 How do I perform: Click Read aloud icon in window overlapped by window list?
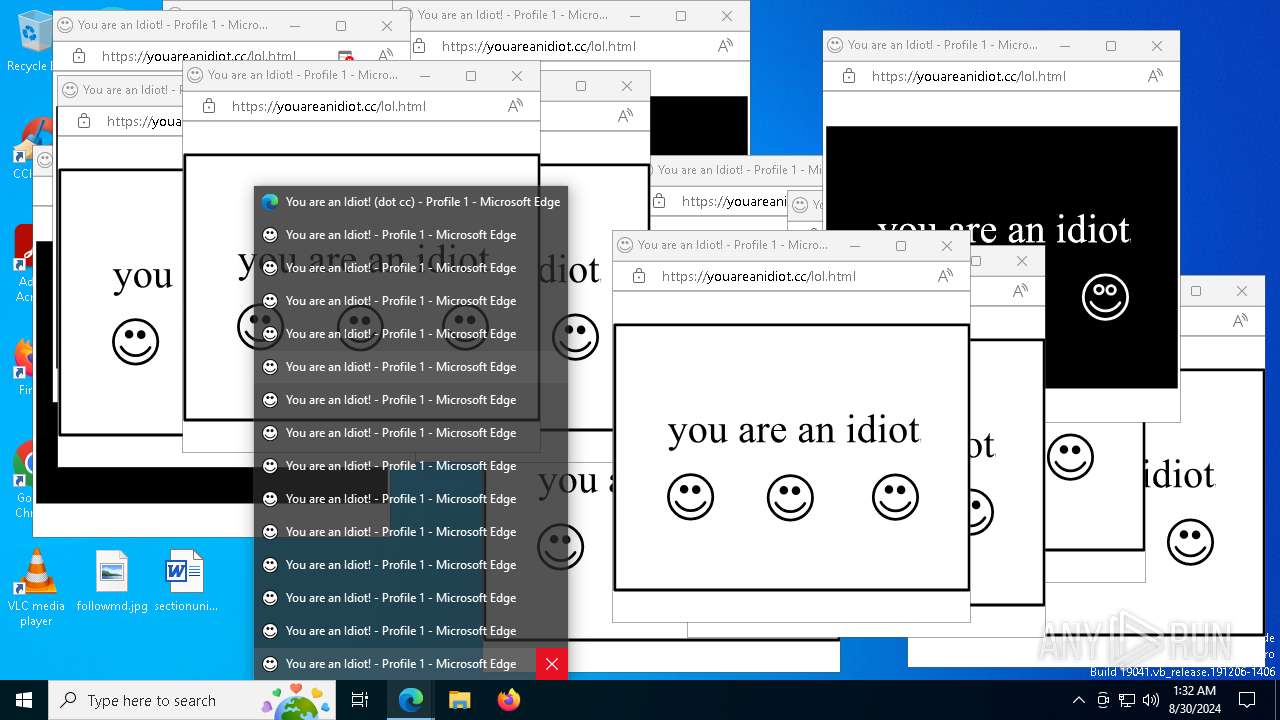(x=515, y=106)
